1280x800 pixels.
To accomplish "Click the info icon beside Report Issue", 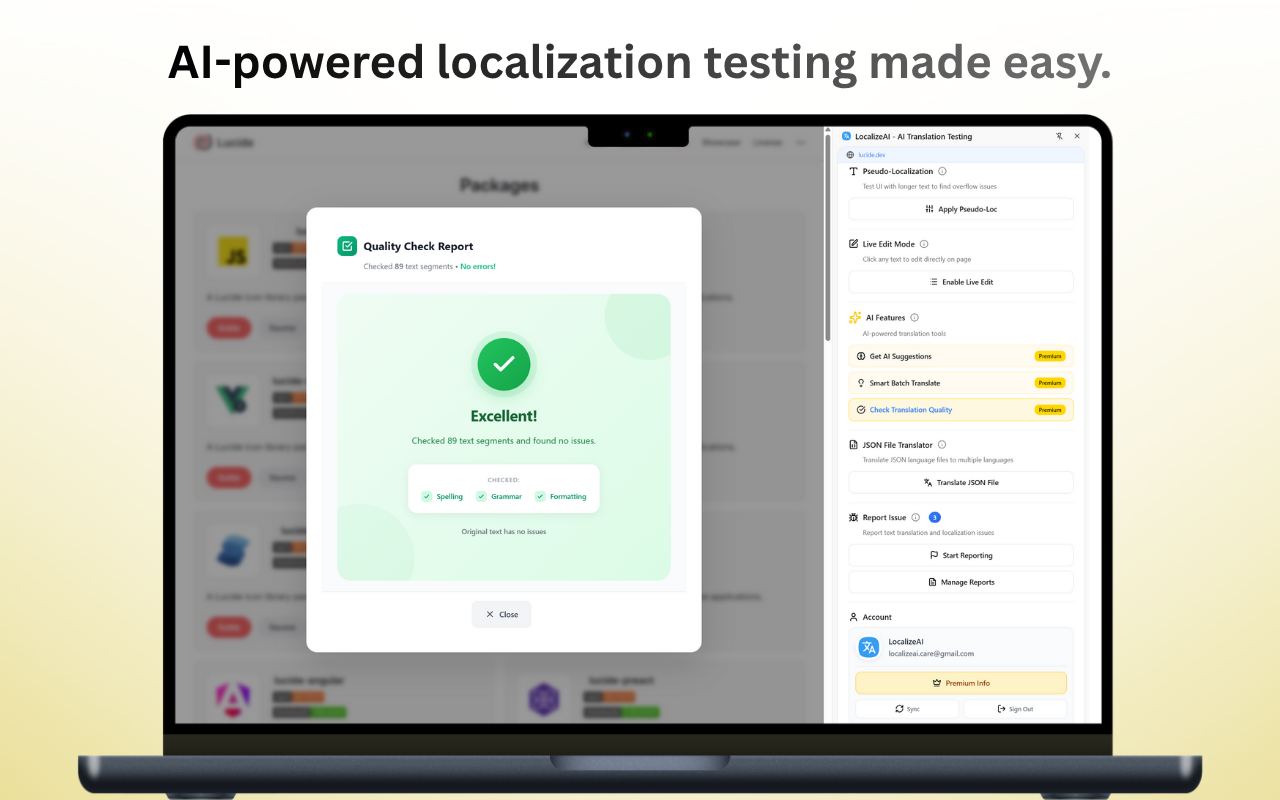I will pyautogui.click(x=915, y=518).
